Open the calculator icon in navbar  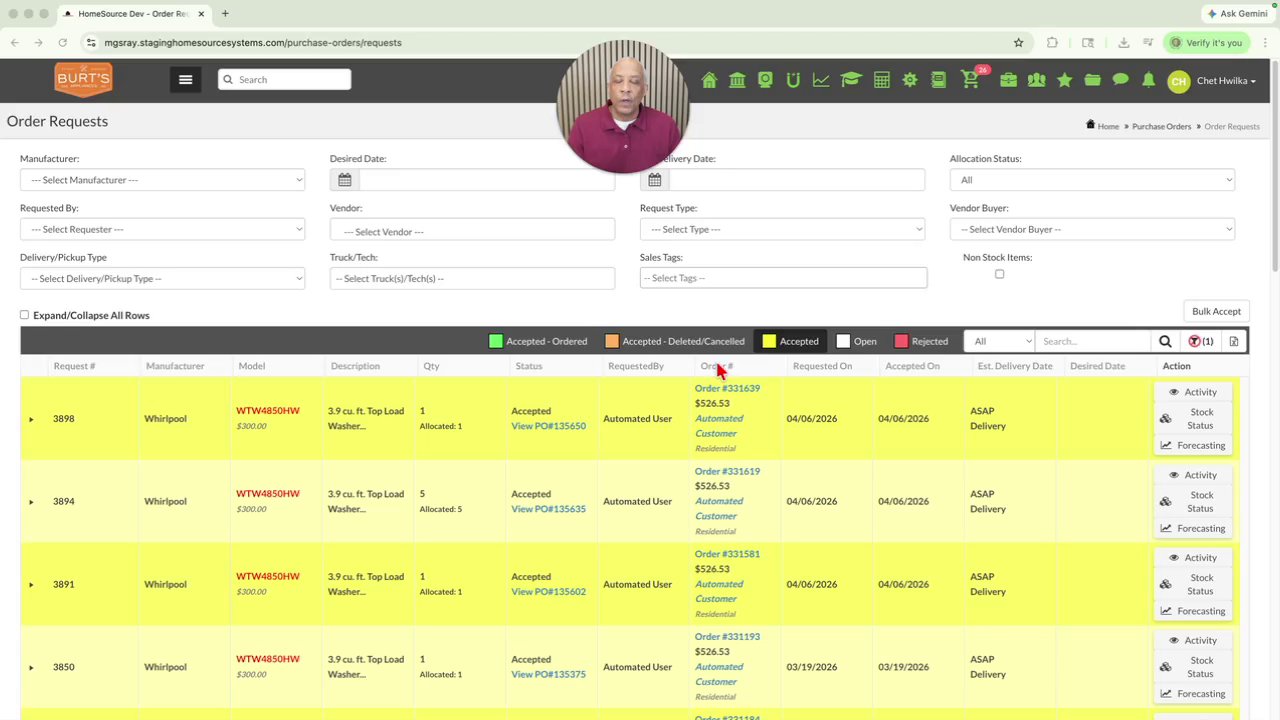[x=882, y=80]
